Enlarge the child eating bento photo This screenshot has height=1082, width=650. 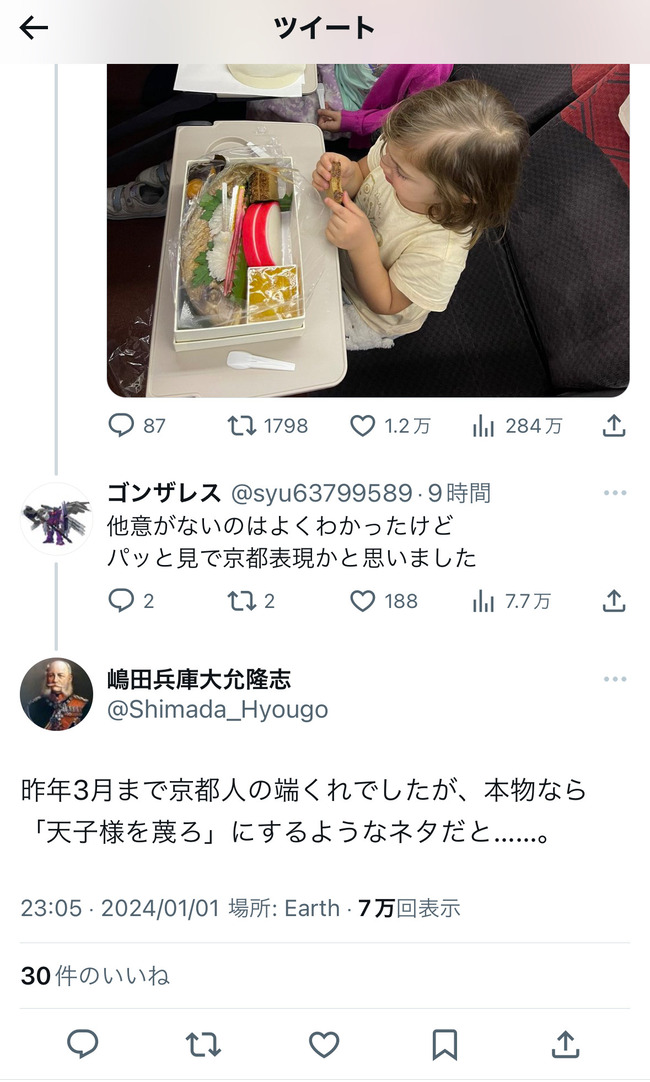(368, 230)
